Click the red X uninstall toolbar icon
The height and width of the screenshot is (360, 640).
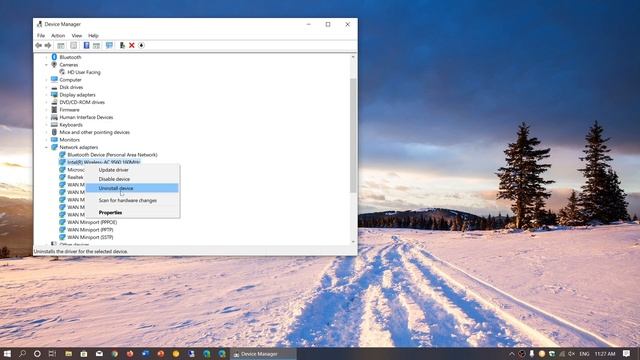[131, 45]
